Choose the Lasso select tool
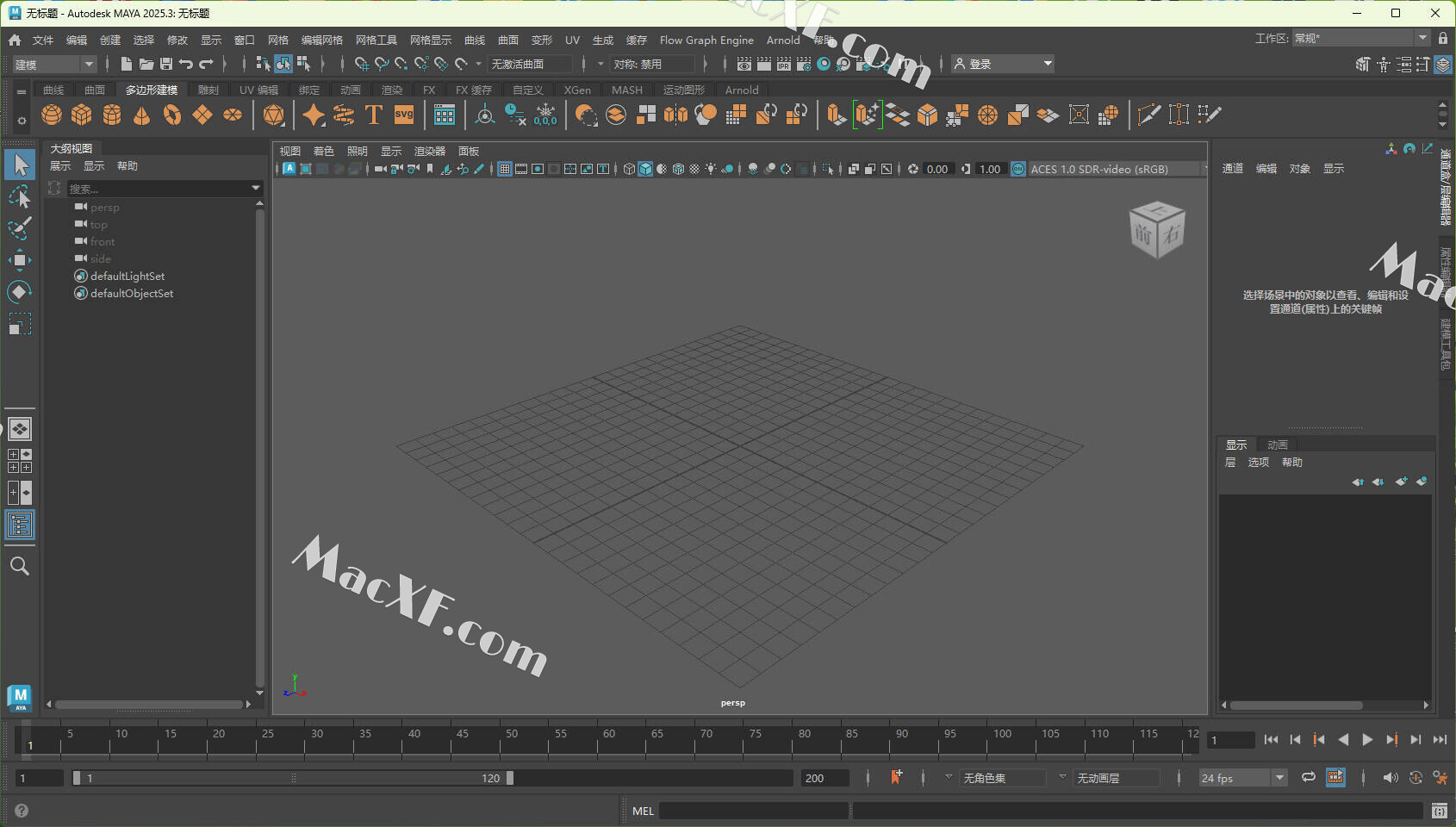The image size is (1456, 827). 19,196
